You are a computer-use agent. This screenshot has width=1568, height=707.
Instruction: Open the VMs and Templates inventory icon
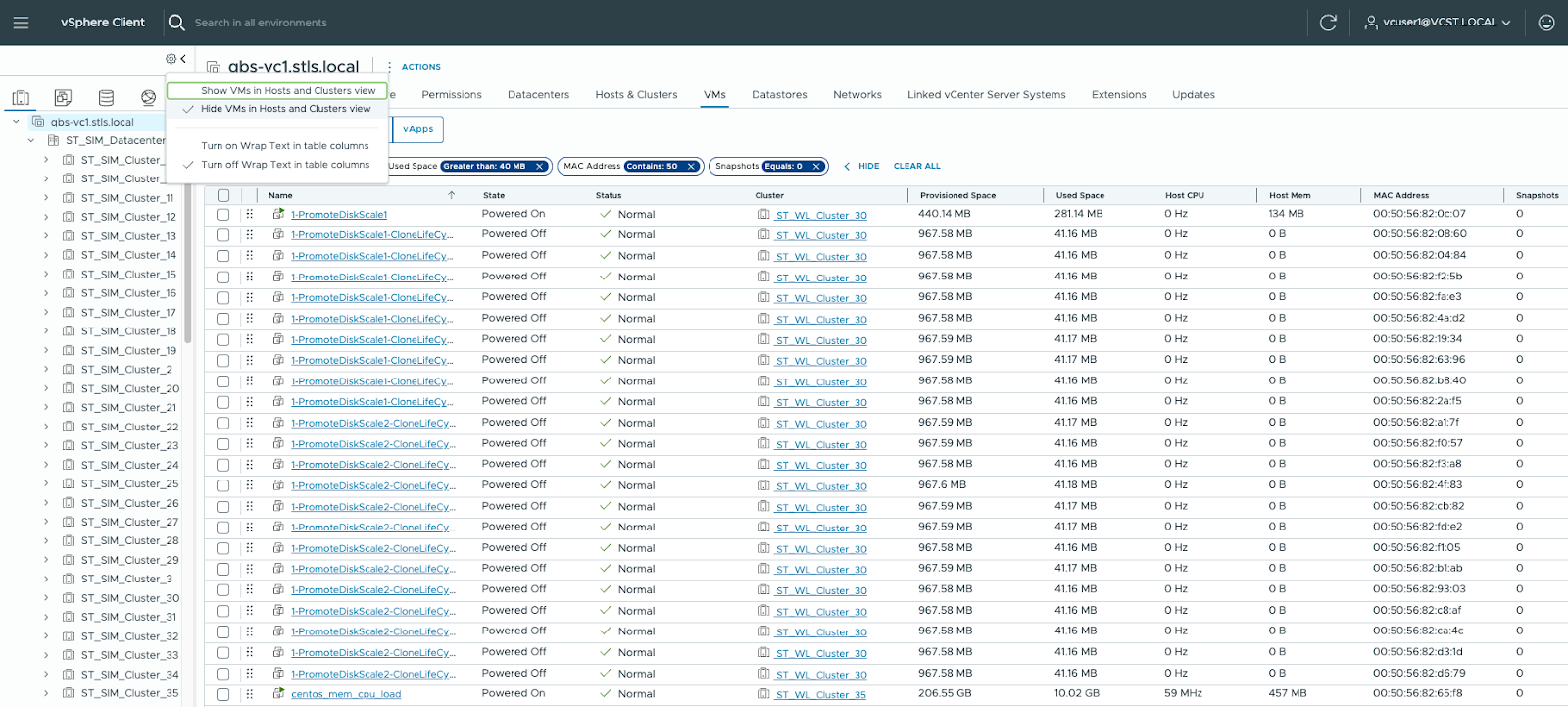(63, 97)
